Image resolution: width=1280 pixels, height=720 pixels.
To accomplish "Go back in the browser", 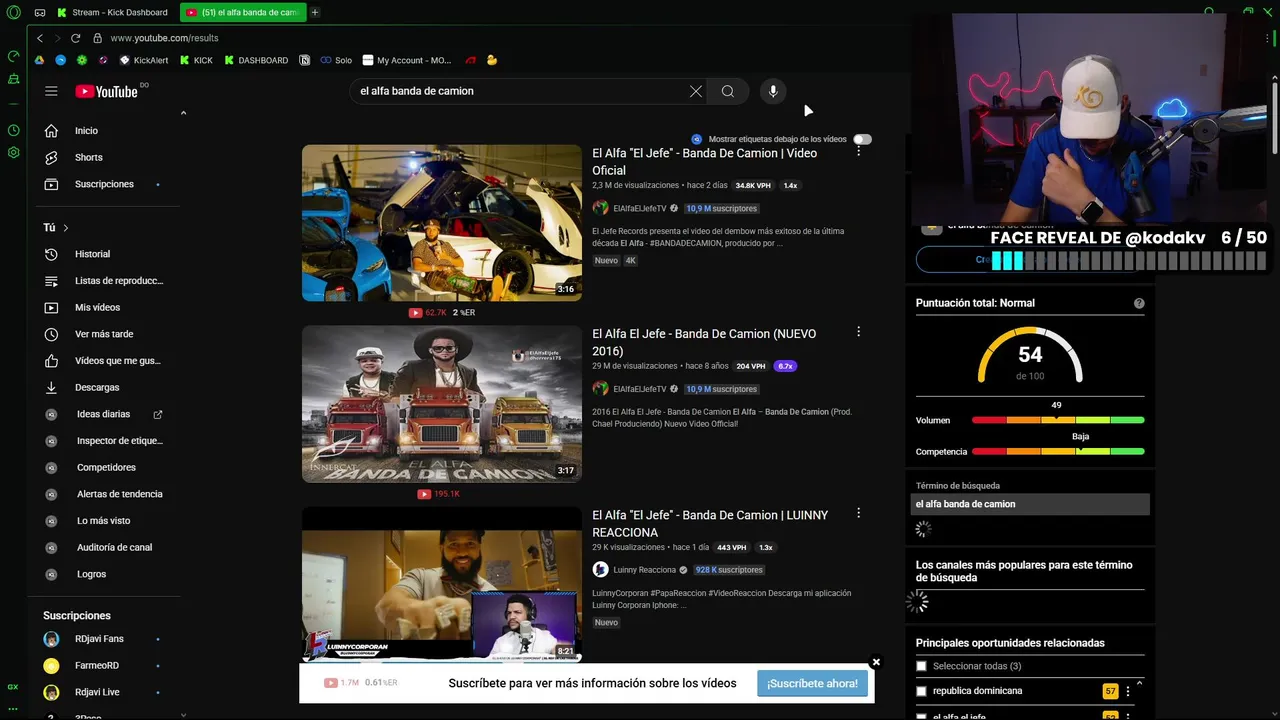I will pos(40,38).
